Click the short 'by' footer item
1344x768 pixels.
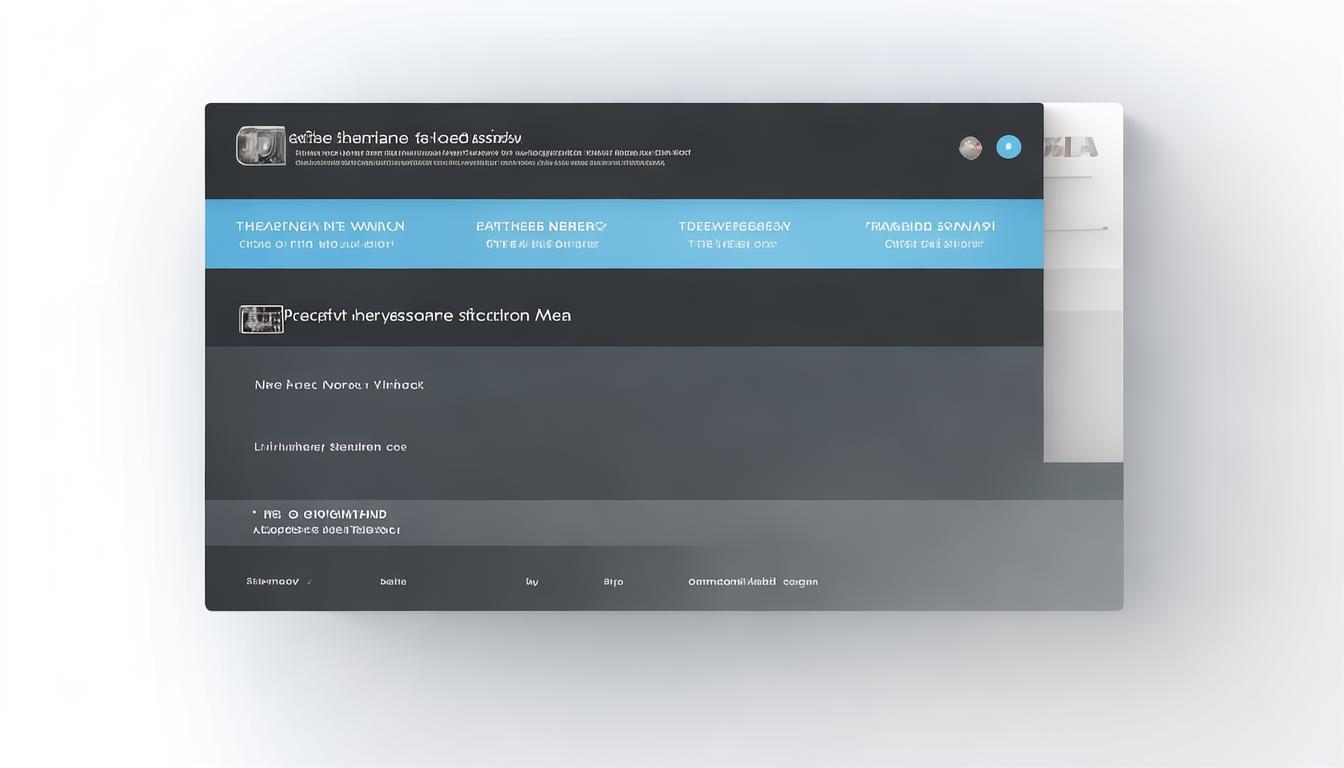coord(532,581)
